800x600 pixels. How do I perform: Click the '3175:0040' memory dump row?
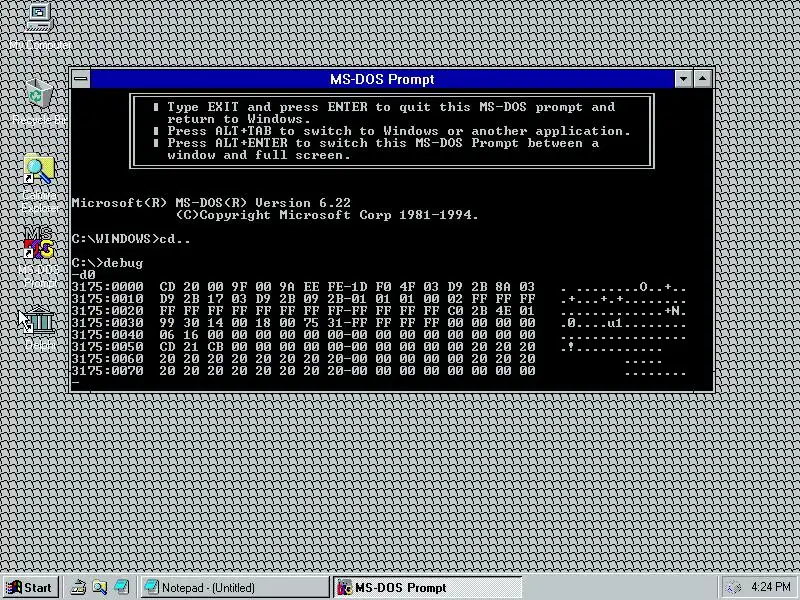(379, 335)
